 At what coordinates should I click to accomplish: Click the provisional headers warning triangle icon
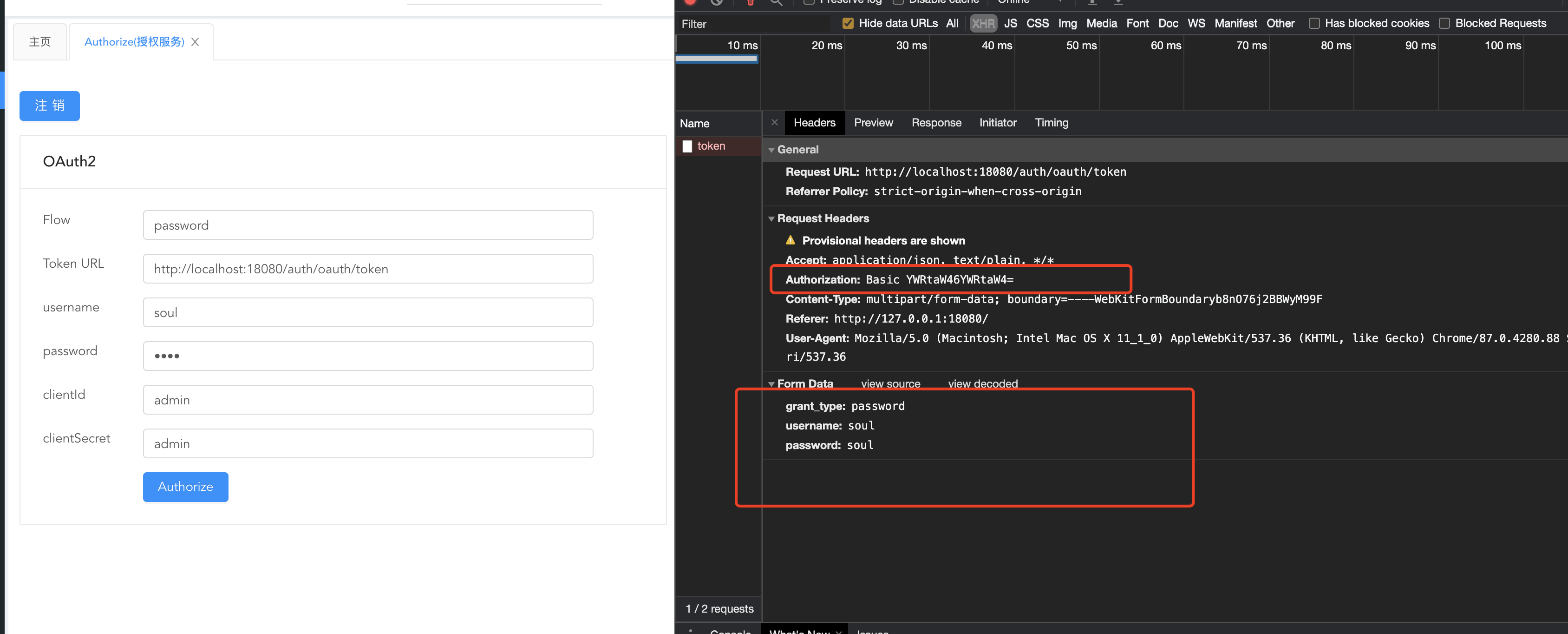pyautogui.click(x=790, y=240)
